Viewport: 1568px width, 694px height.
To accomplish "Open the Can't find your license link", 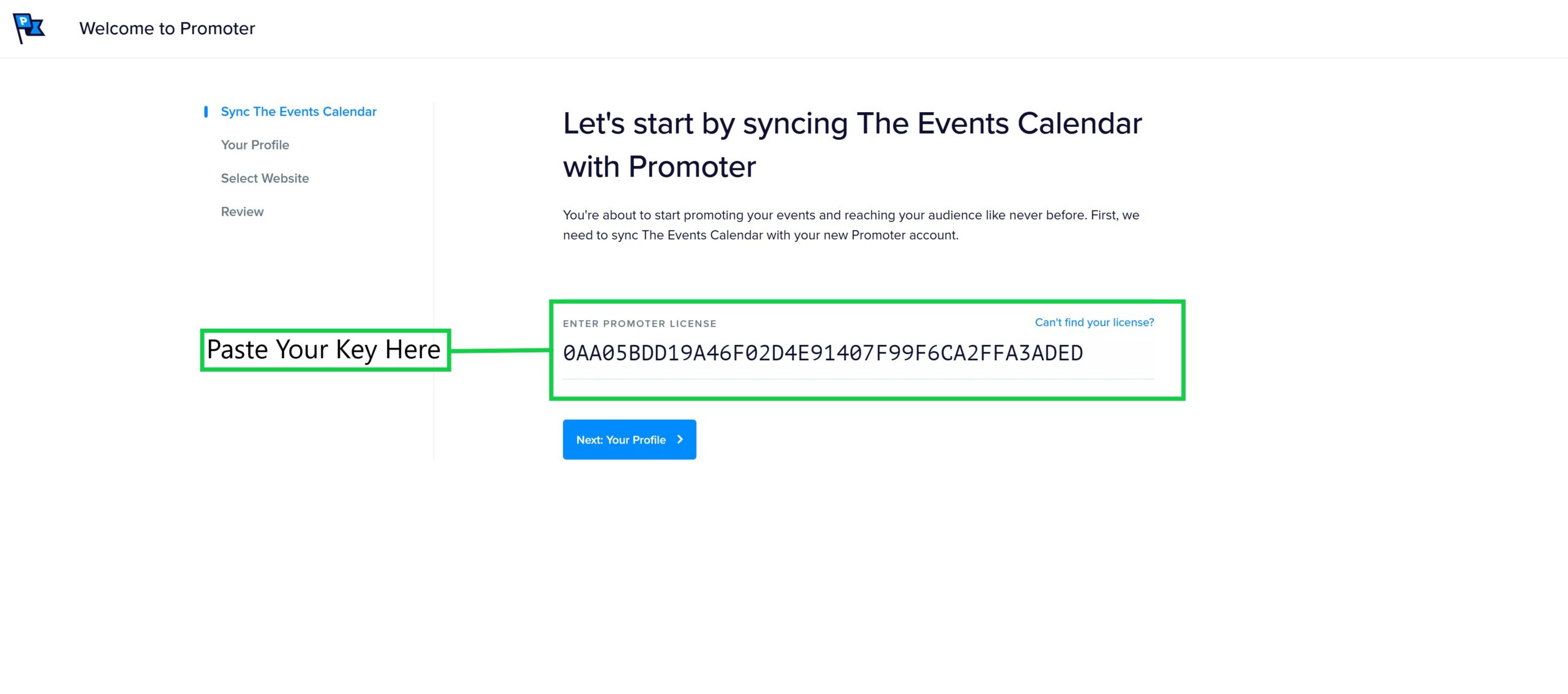I will coord(1093,322).
